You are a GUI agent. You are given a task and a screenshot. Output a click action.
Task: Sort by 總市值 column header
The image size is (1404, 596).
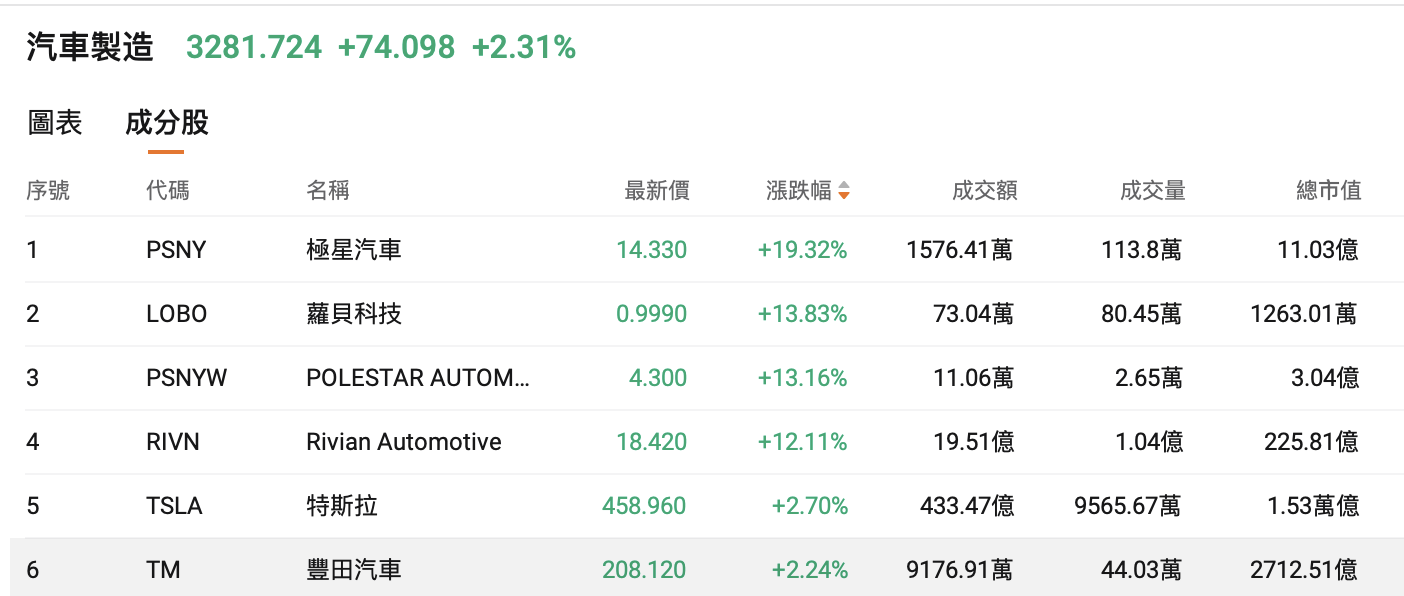1328,191
